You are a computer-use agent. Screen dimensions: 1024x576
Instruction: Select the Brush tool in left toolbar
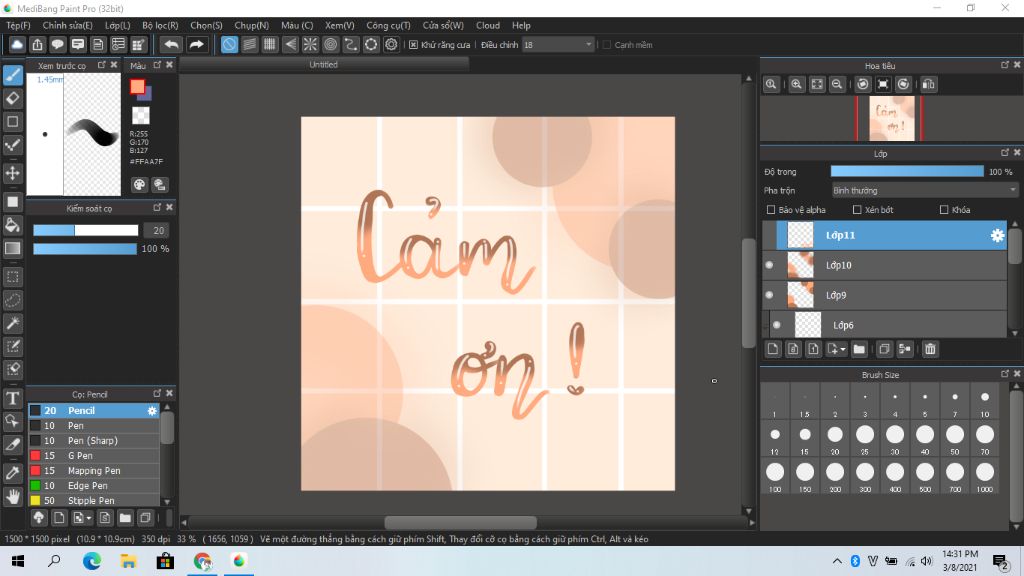(x=12, y=75)
